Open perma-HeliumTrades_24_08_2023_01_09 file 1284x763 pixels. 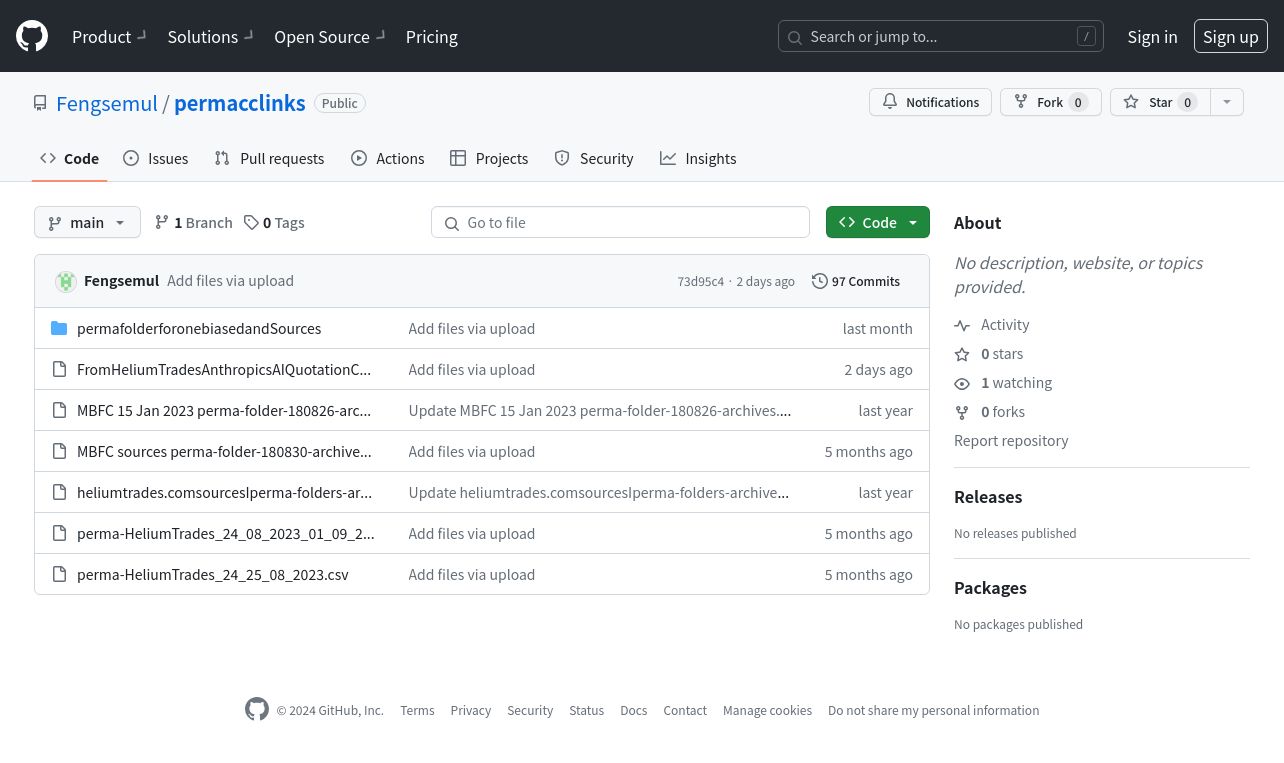point(226,533)
